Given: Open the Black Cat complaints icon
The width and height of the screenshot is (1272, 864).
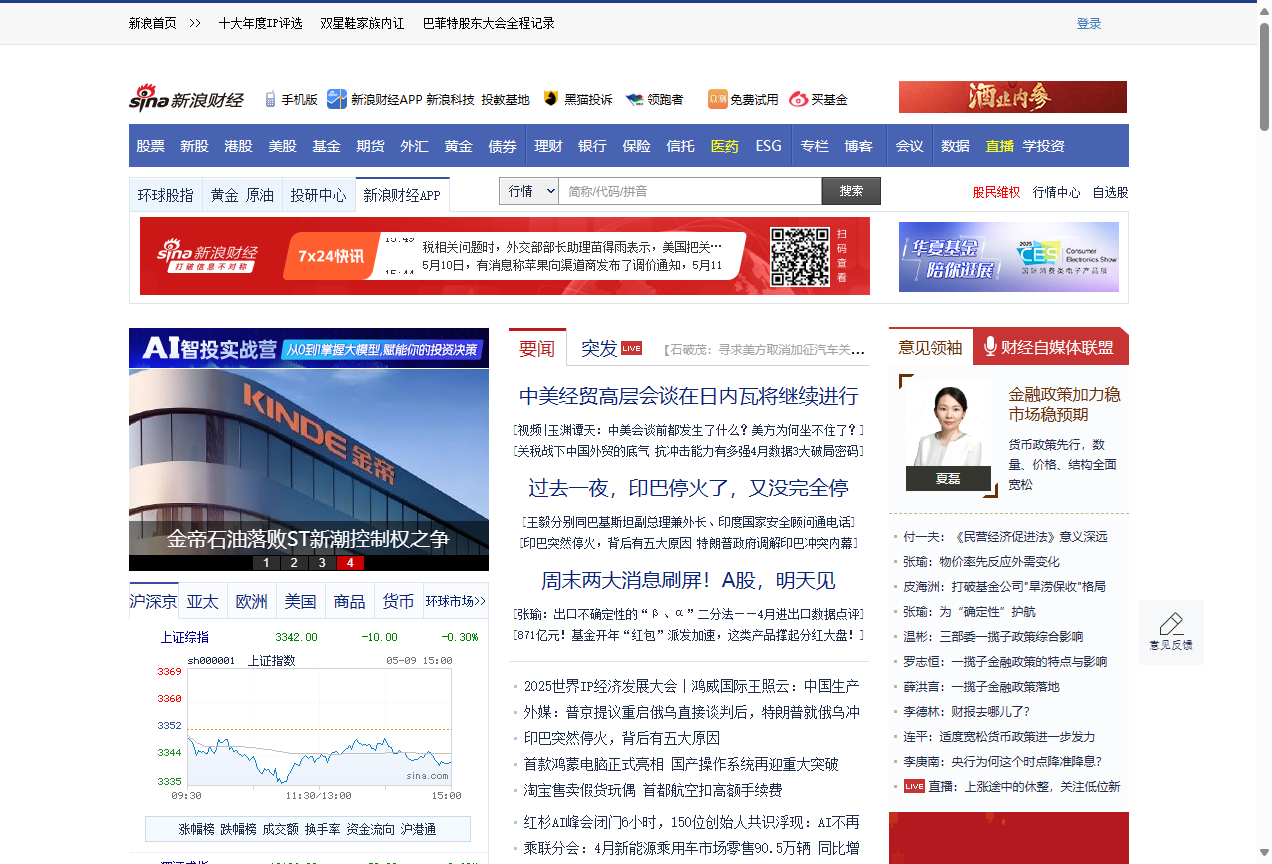Looking at the screenshot, I should coord(550,99).
